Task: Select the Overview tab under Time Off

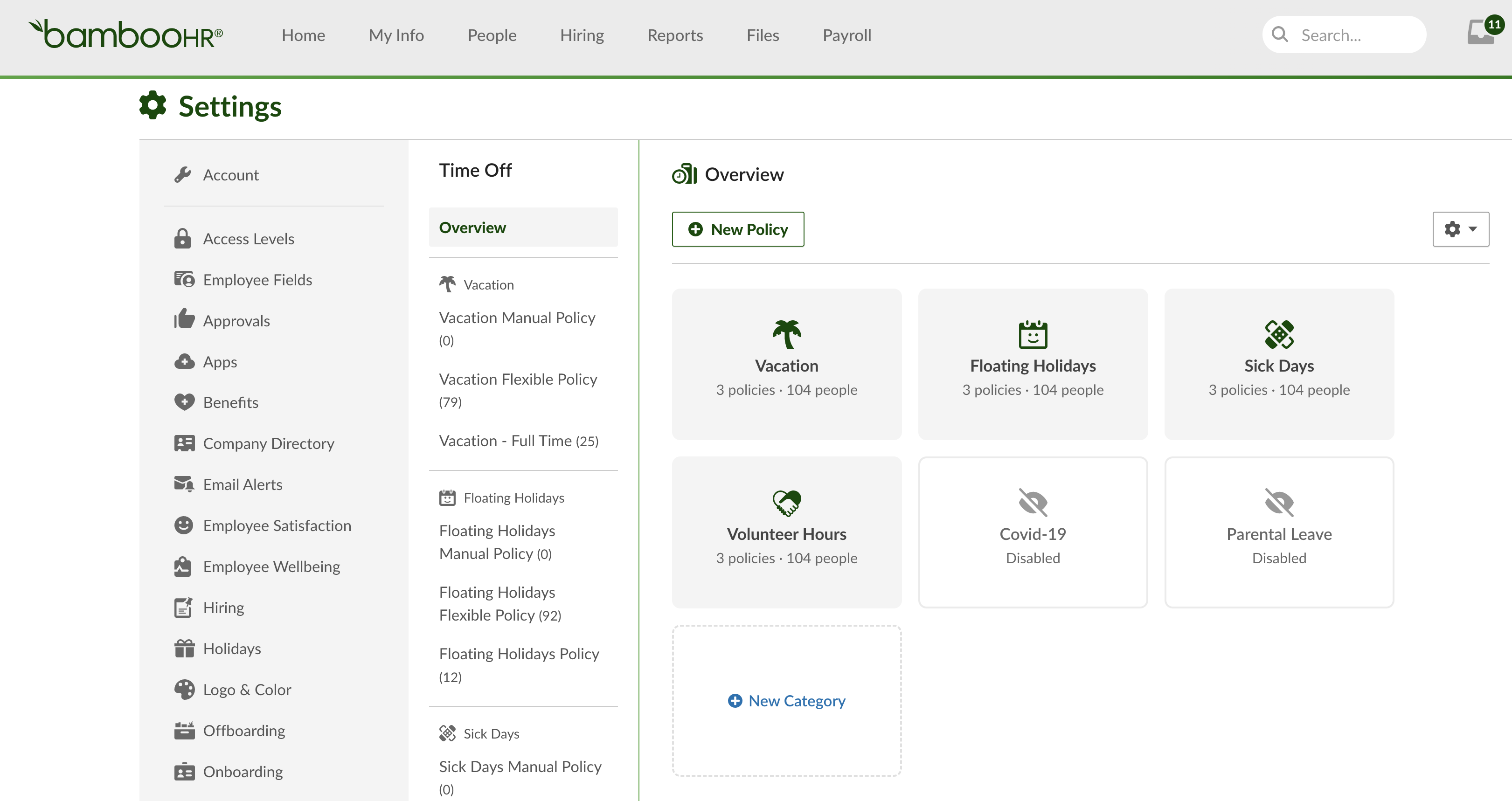Action: tap(472, 228)
